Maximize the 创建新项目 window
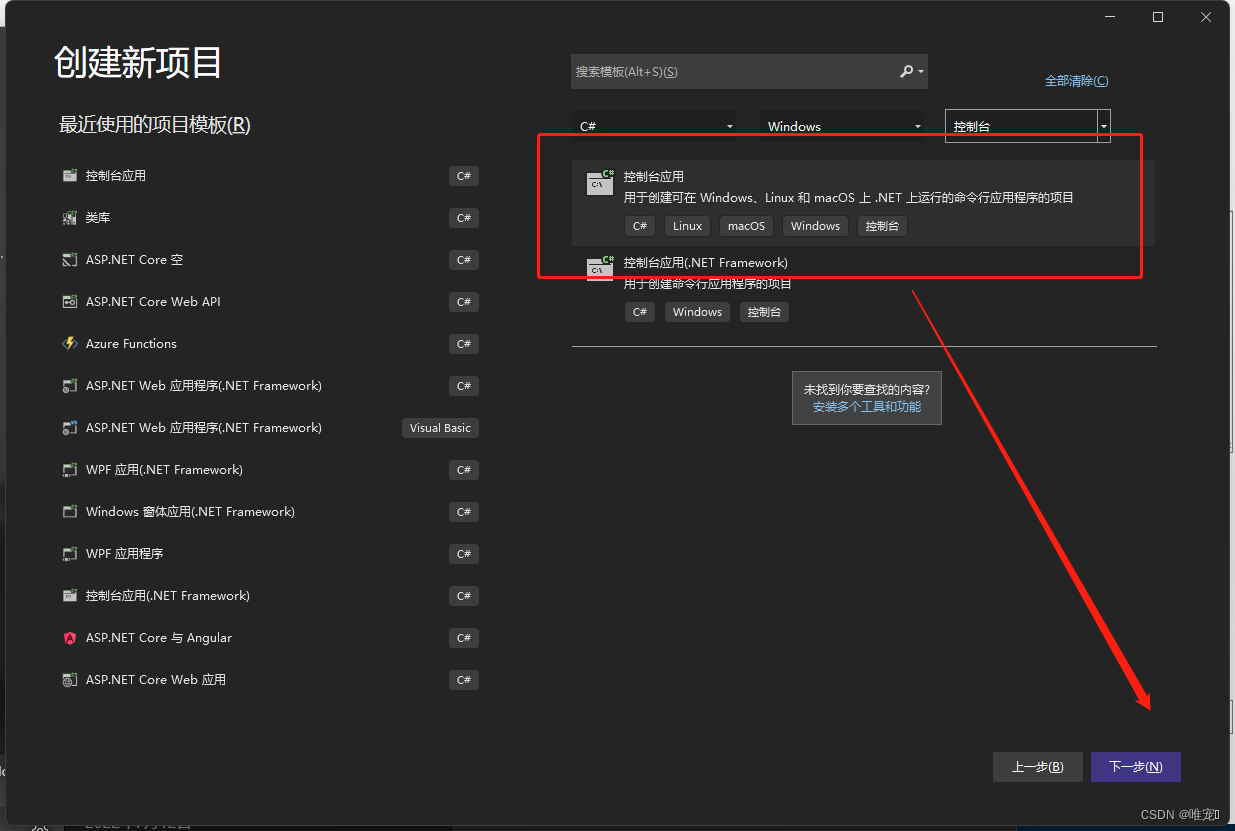 tap(1158, 17)
